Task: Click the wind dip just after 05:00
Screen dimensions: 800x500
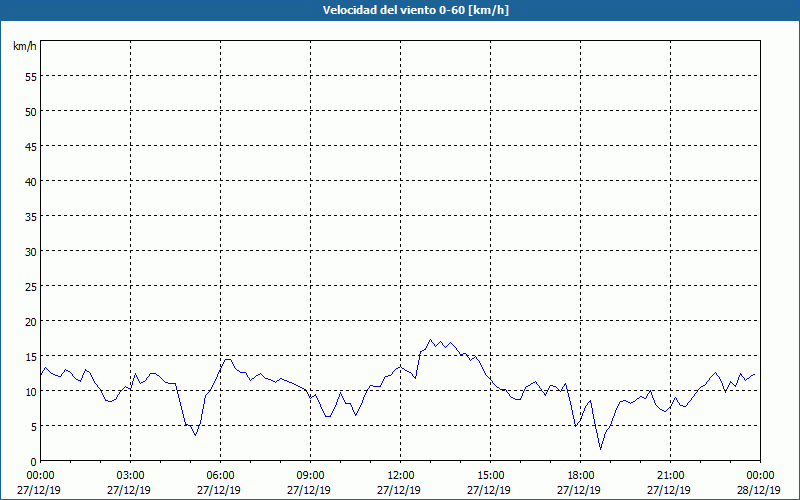Action: pos(195,435)
